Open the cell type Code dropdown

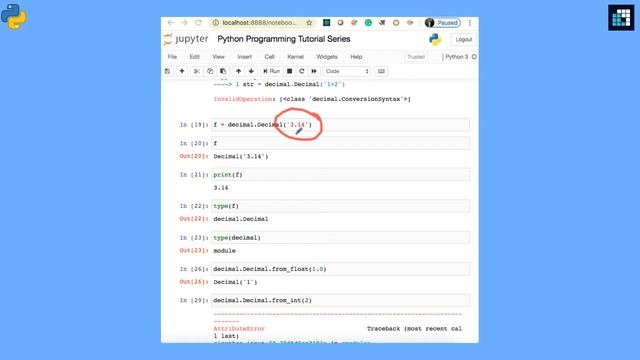pyautogui.click(x=347, y=71)
